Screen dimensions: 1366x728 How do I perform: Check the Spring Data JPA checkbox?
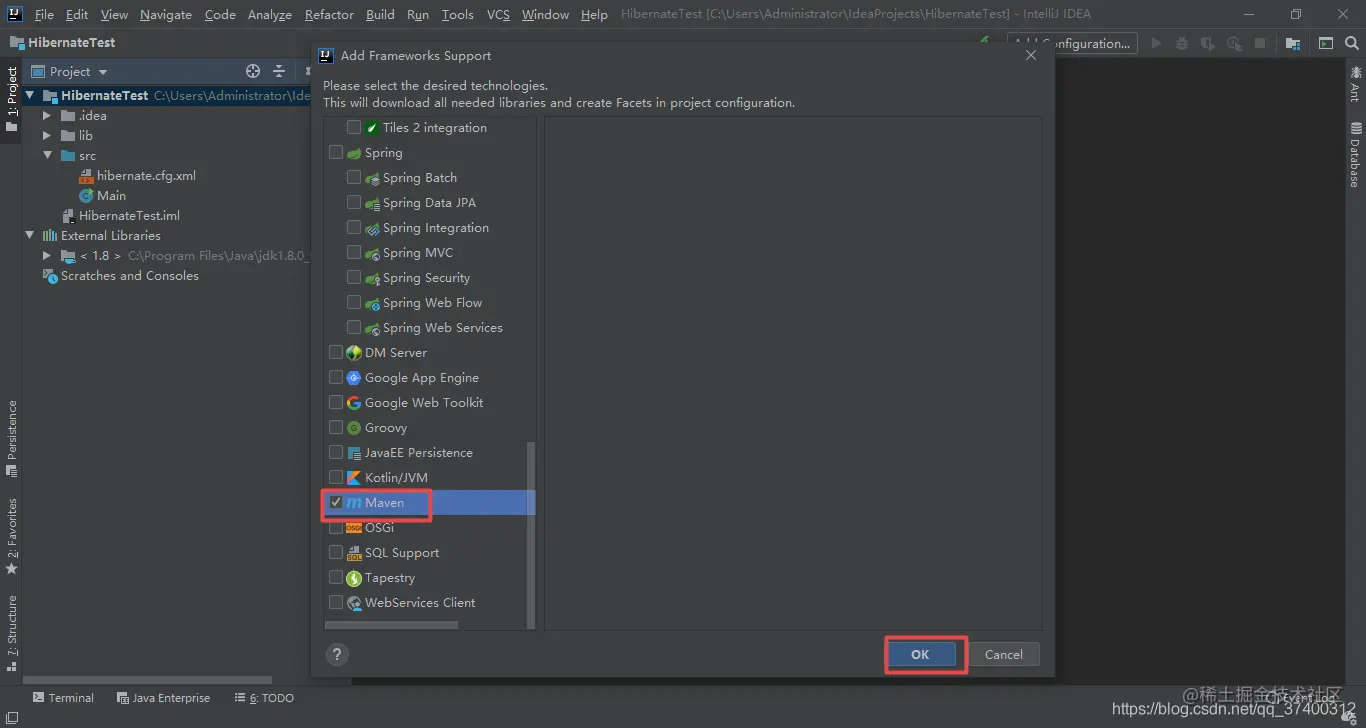pos(354,203)
